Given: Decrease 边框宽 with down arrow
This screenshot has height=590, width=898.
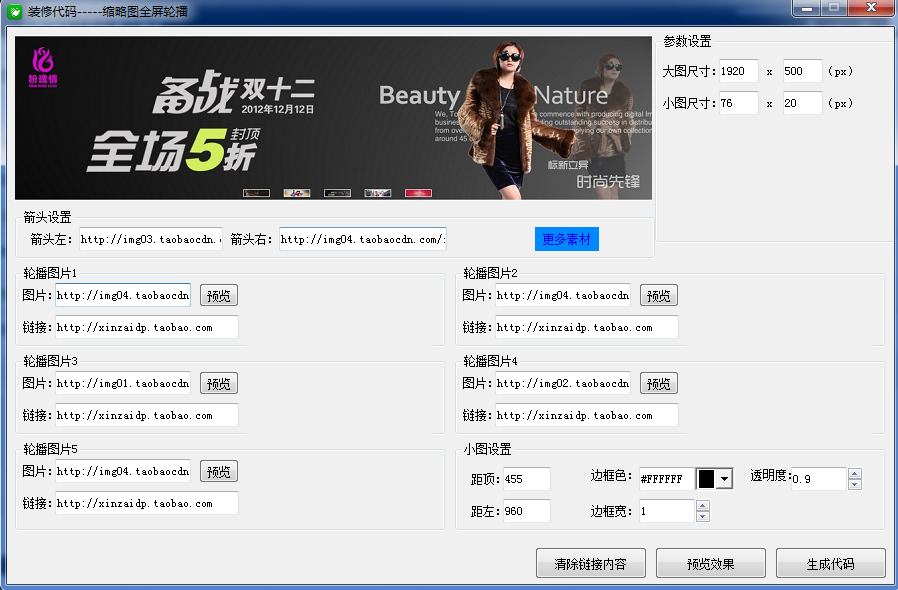Looking at the screenshot, I should click(x=703, y=517).
